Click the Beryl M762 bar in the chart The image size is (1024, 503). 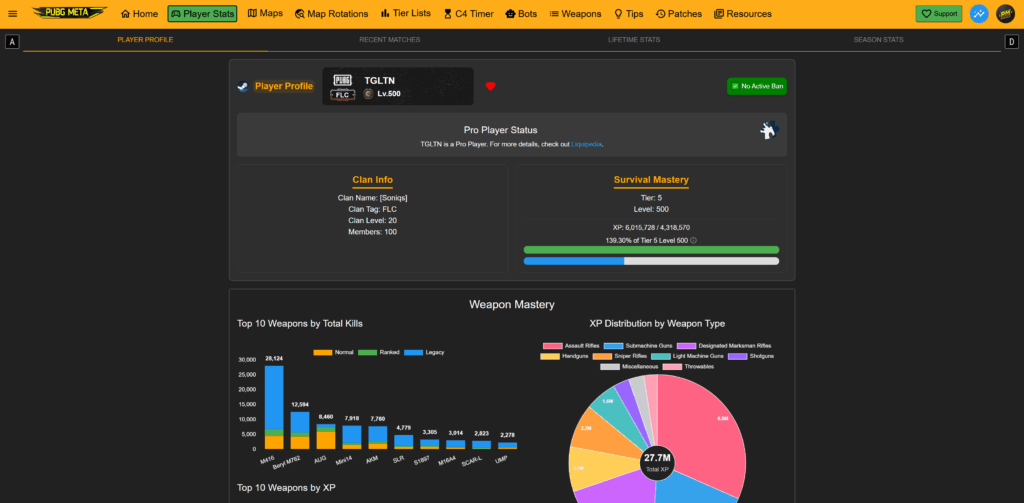click(x=300, y=430)
